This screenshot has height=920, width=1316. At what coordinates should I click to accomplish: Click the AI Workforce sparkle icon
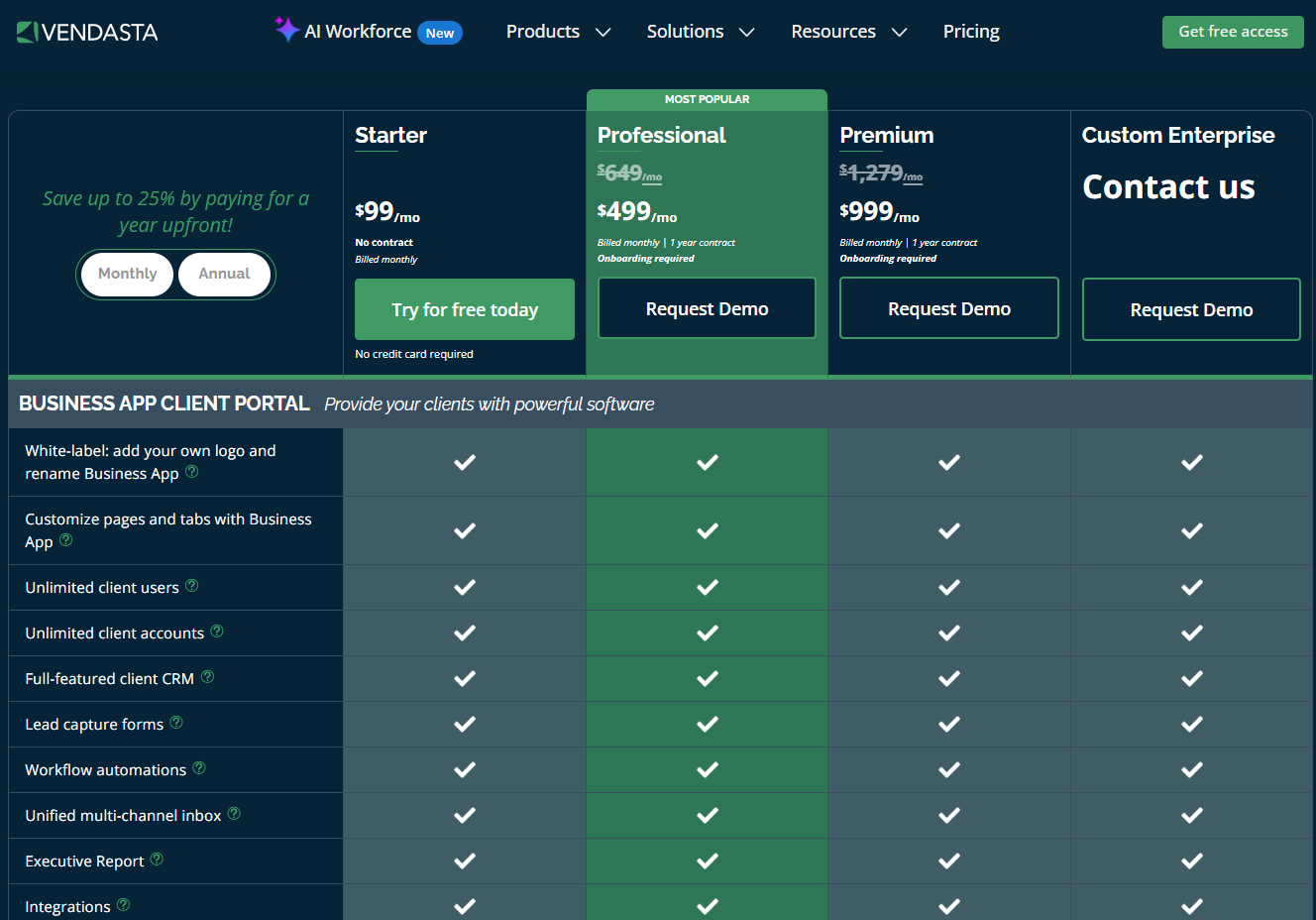click(286, 30)
